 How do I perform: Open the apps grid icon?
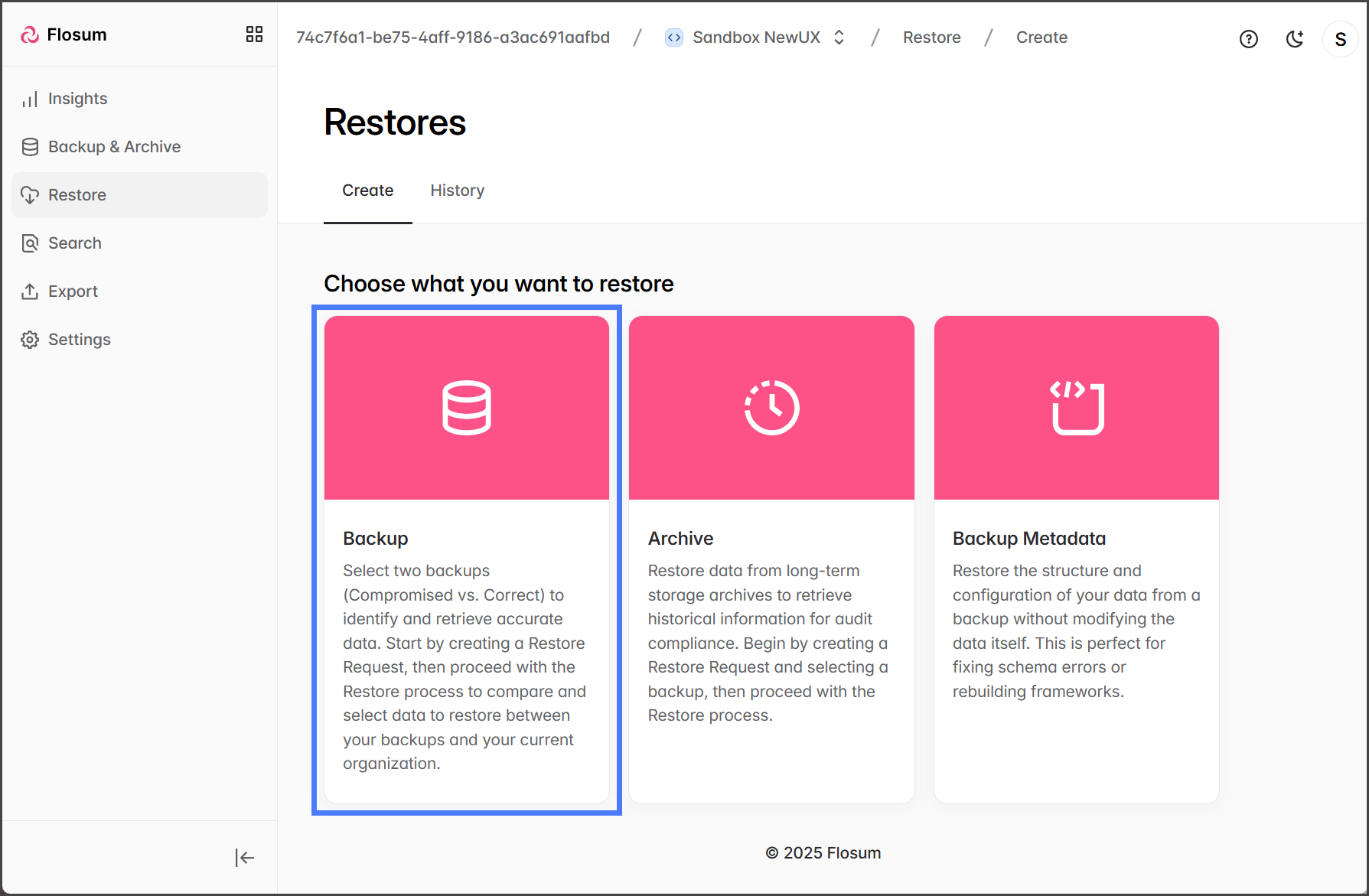254,34
